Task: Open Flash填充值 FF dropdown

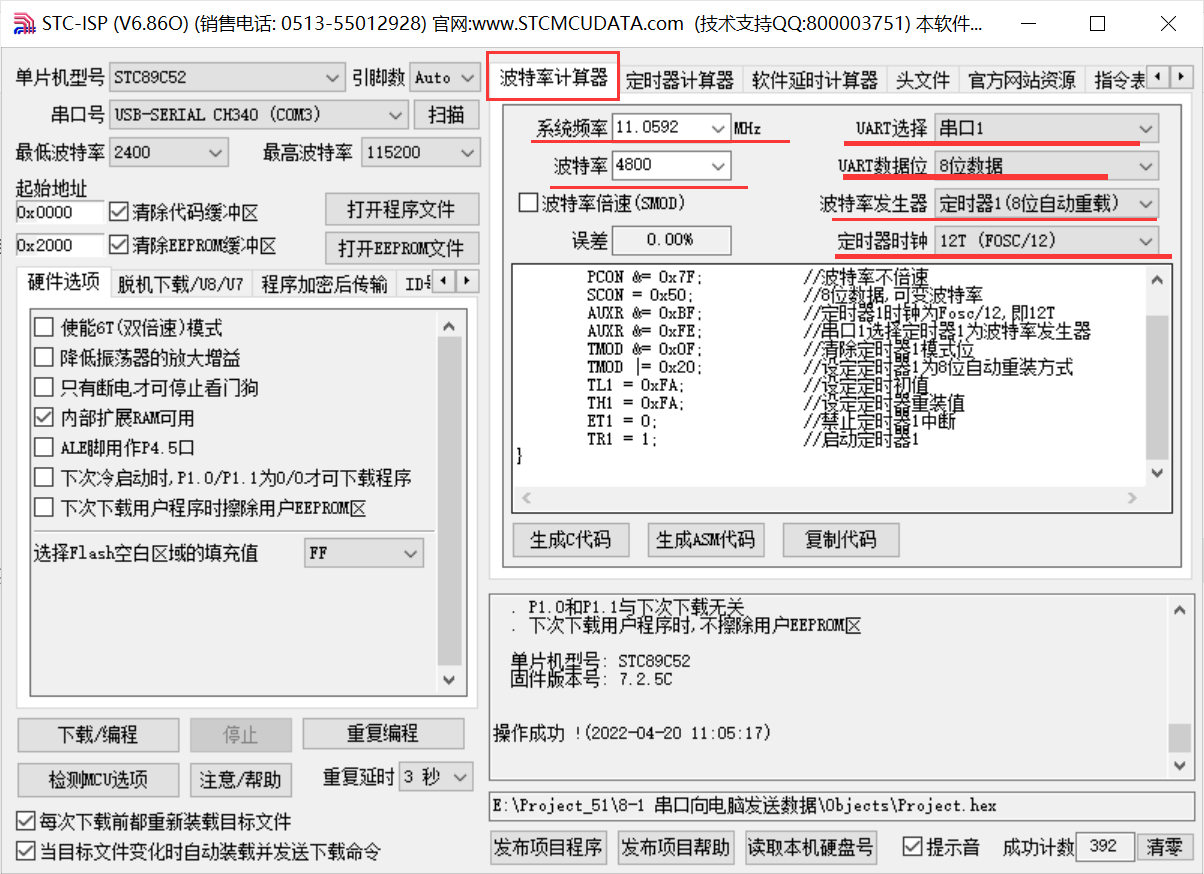Action: [x=364, y=553]
